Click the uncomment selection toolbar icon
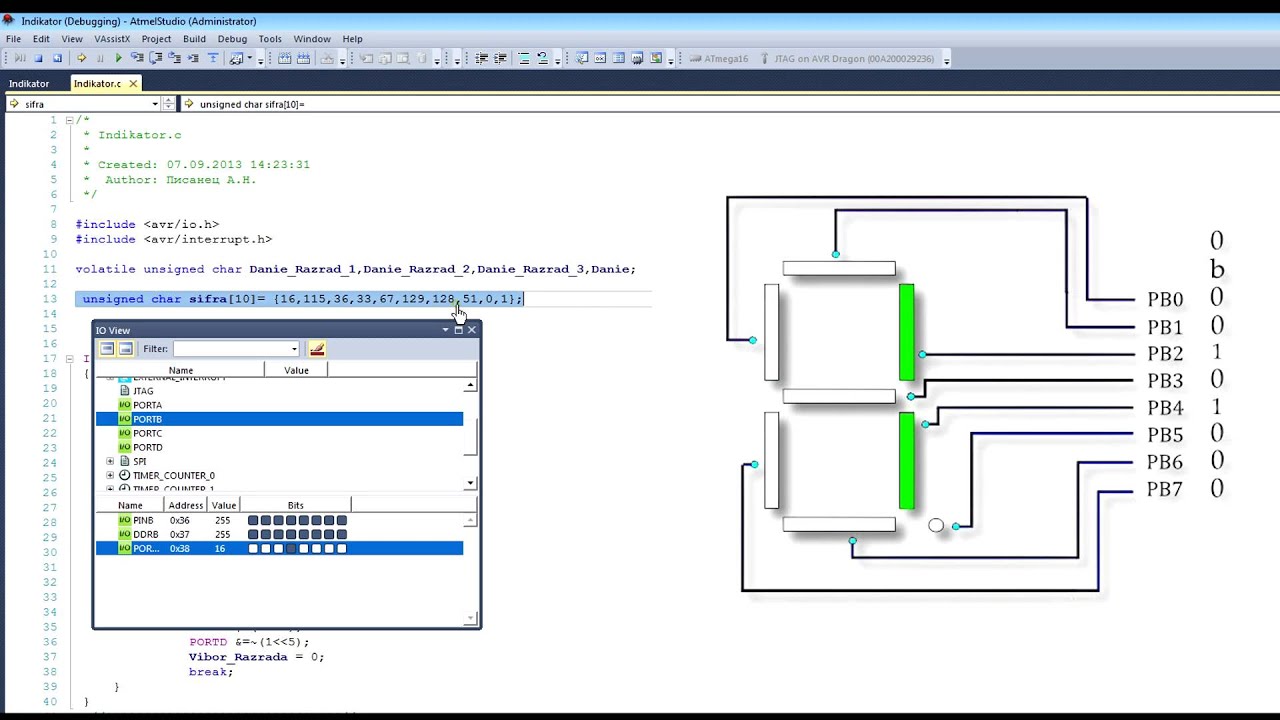 point(542,58)
